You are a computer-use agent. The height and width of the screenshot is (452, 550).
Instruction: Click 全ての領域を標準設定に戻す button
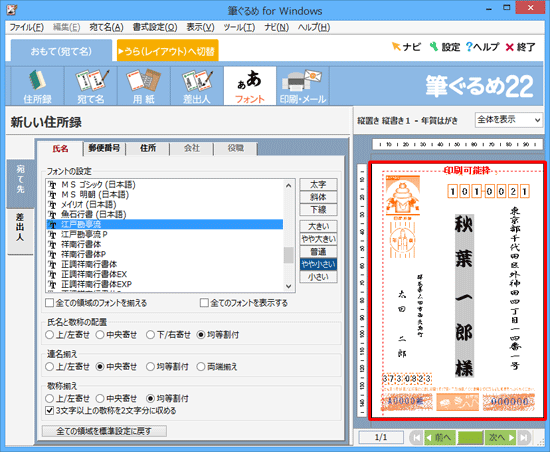tap(104, 431)
